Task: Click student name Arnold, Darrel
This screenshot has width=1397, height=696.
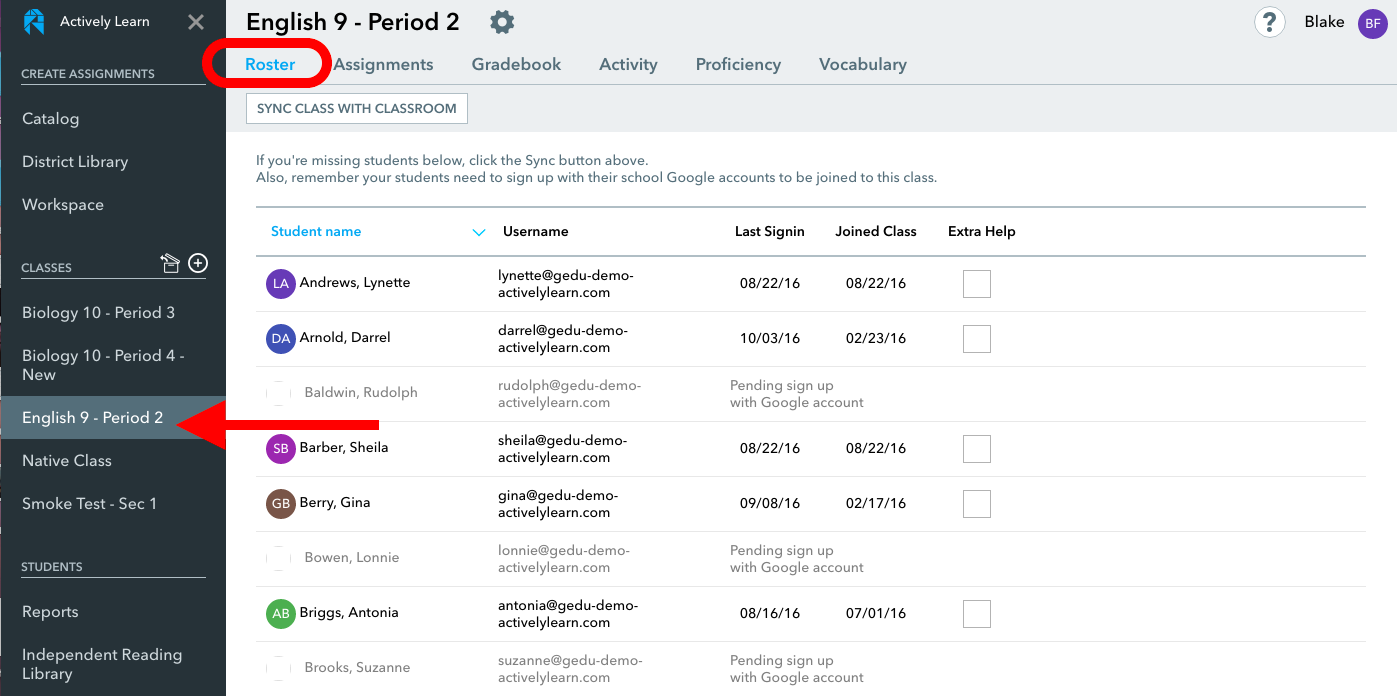Action: (345, 337)
